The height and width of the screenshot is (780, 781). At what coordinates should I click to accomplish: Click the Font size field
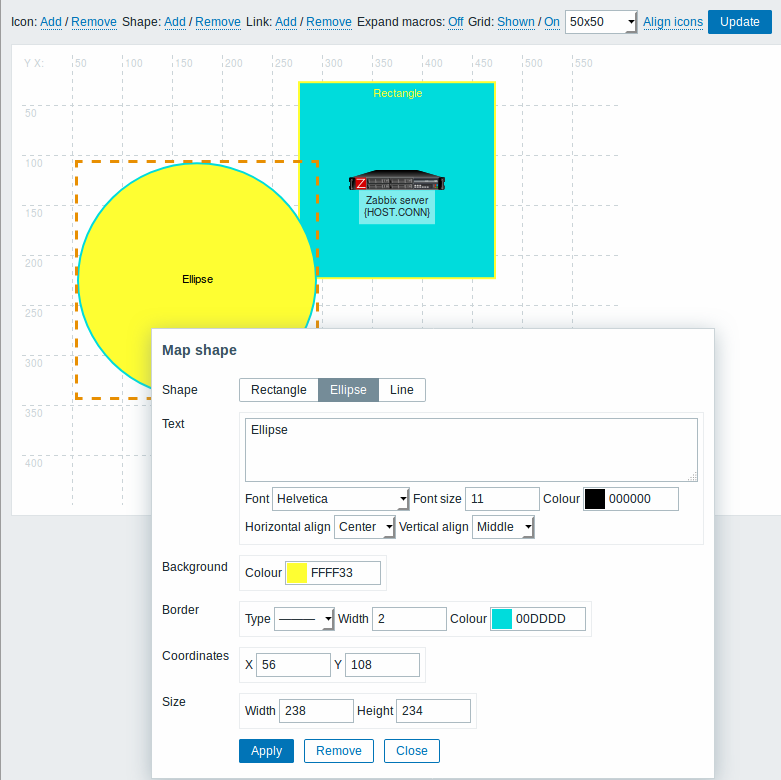click(x=502, y=499)
